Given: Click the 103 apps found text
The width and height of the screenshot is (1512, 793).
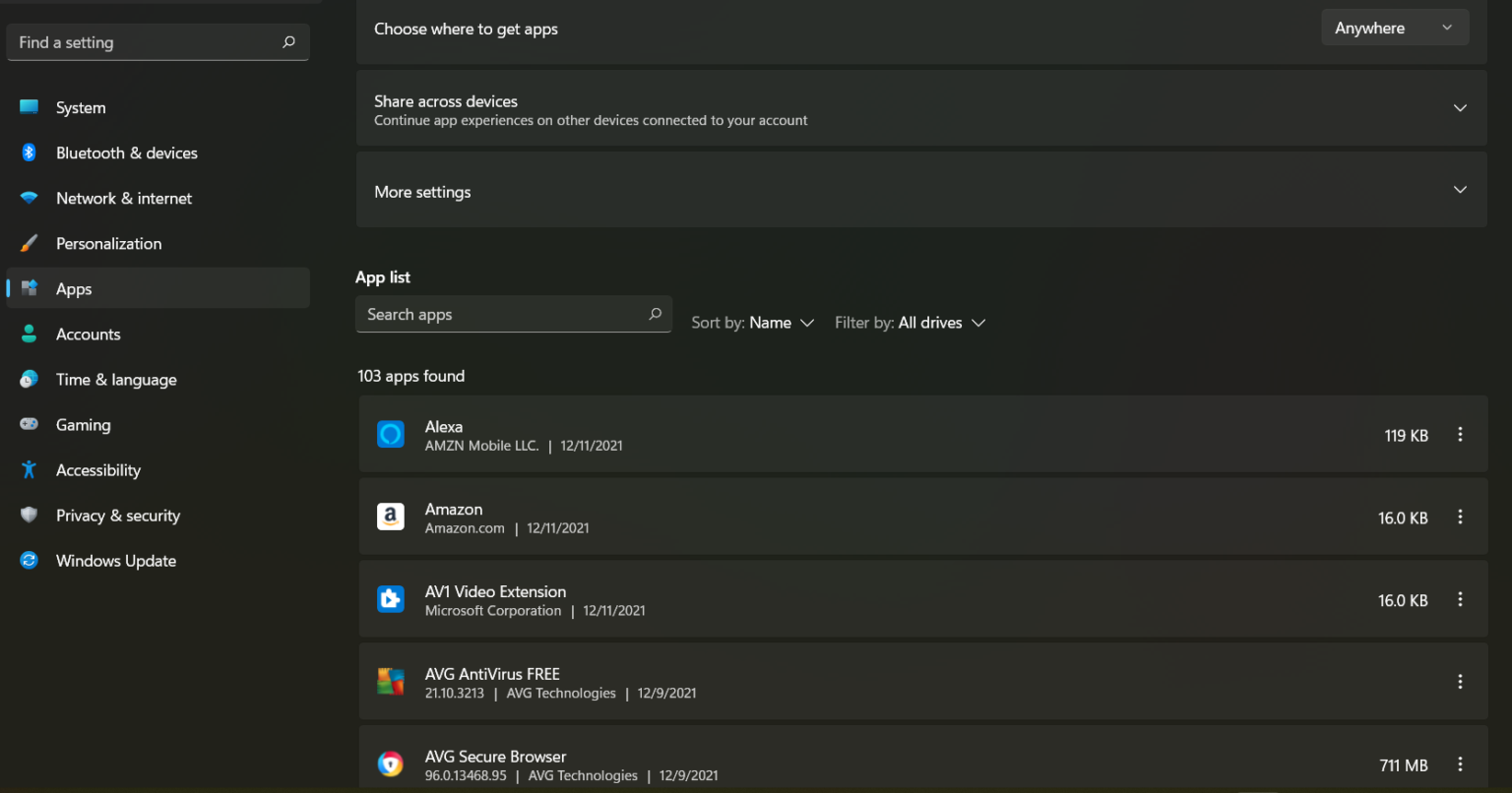Looking at the screenshot, I should [x=411, y=376].
